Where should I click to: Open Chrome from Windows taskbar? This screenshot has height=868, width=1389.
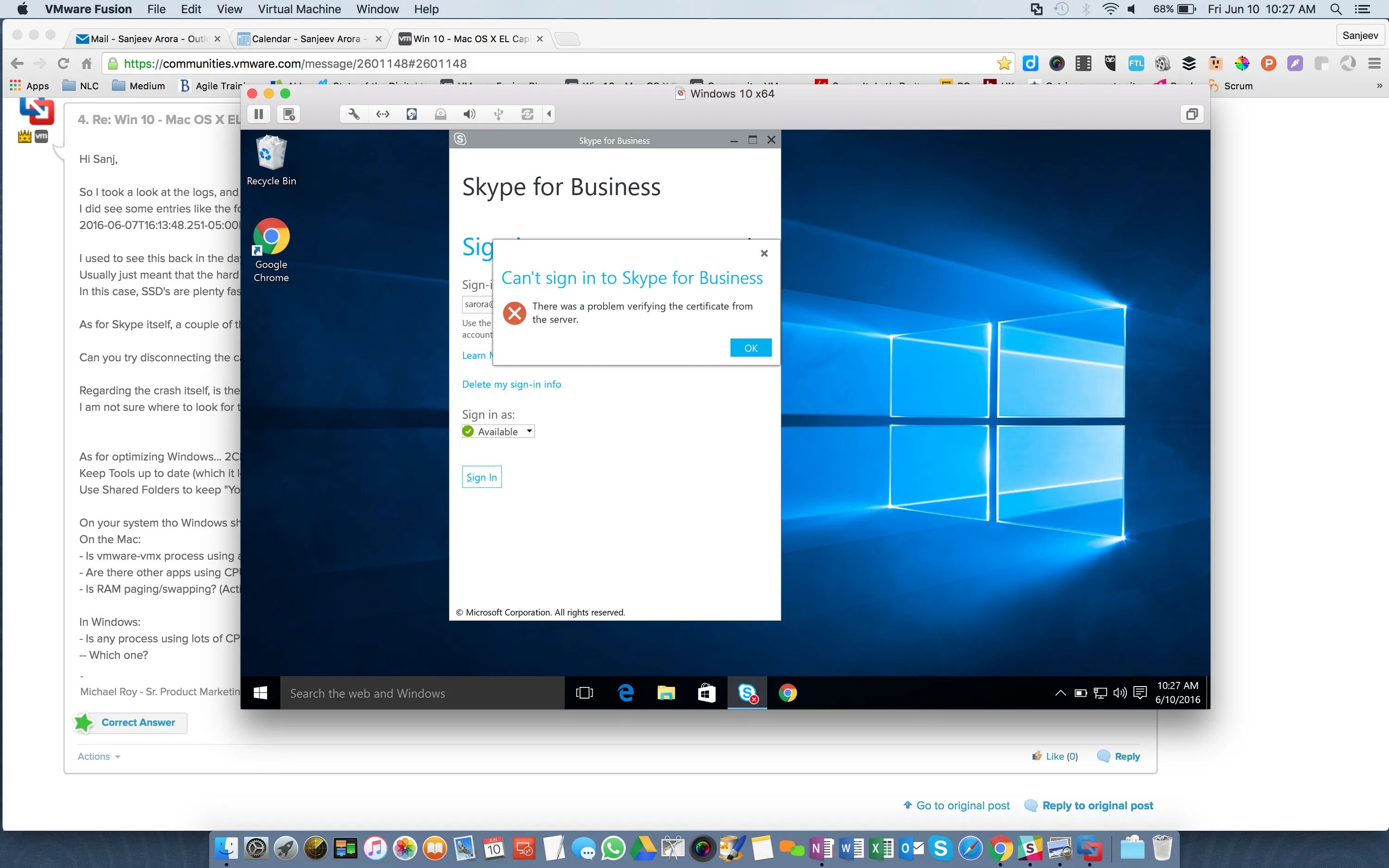[x=788, y=693]
